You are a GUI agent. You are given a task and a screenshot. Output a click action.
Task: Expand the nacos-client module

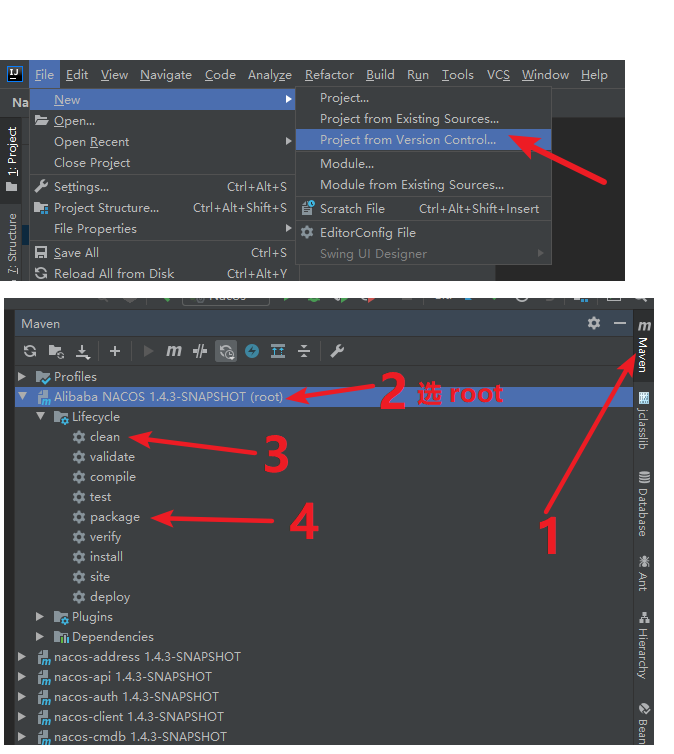pos(22,716)
